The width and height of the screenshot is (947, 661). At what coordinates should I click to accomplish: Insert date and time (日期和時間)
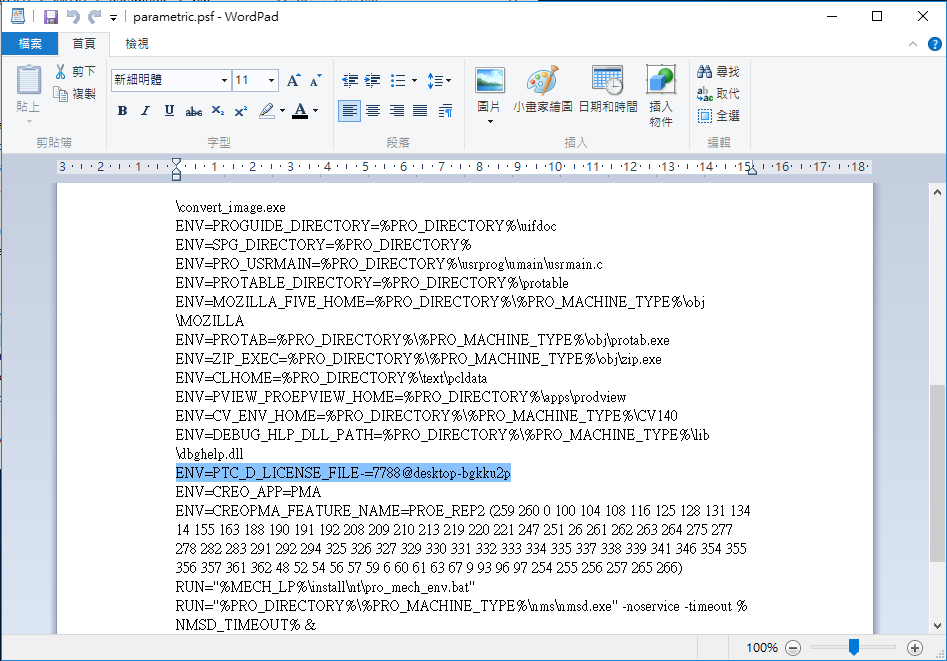click(x=607, y=90)
